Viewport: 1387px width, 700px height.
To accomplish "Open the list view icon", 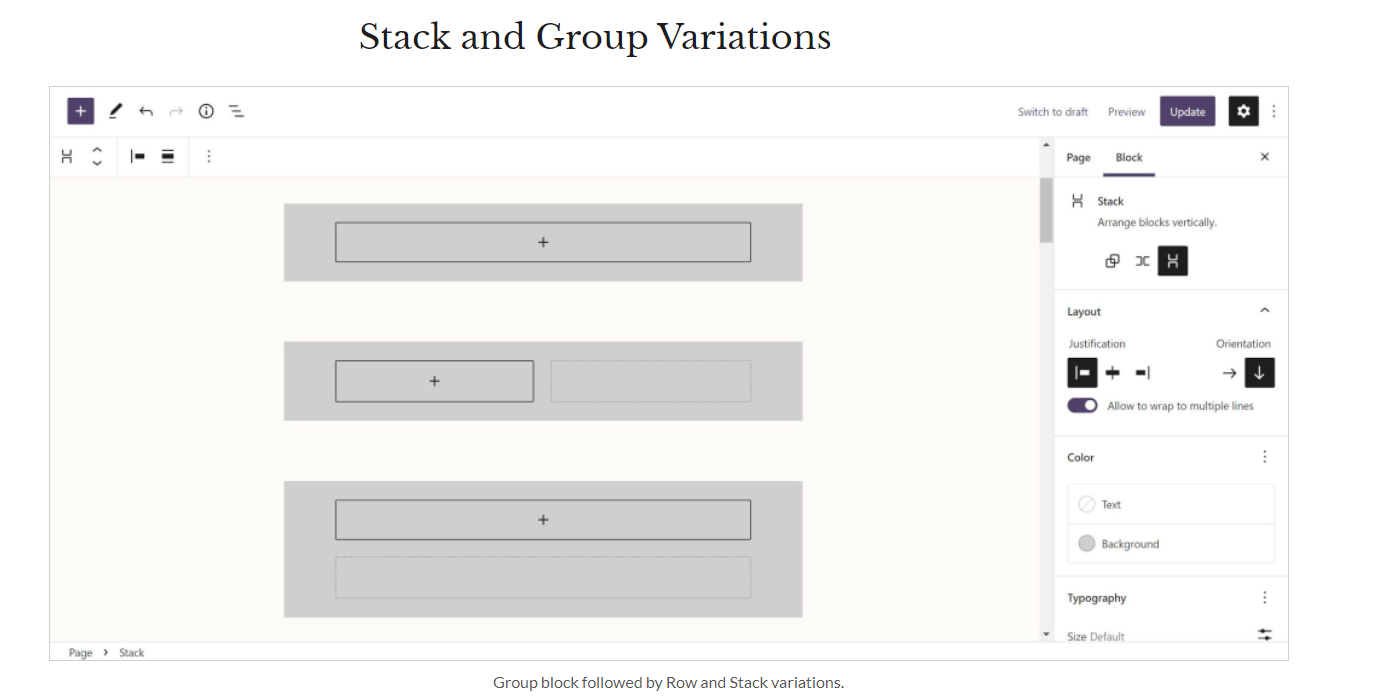I will [236, 111].
